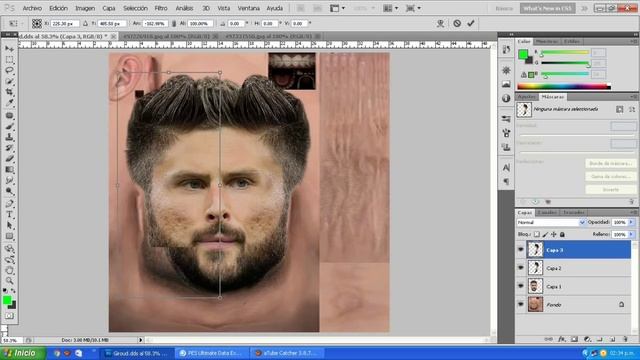640x360 pixels.
Task: Select the Move tool
Action: pos(9,49)
